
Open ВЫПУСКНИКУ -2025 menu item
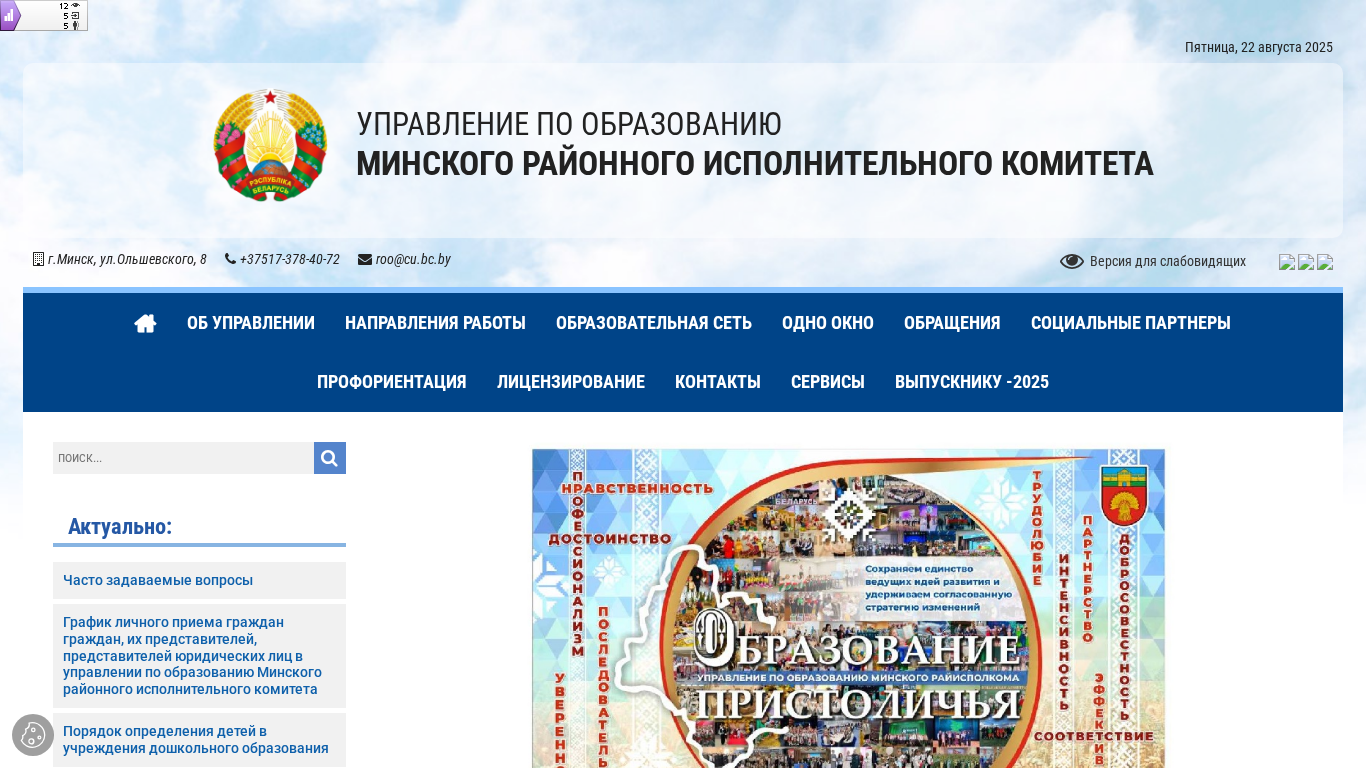[972, 382]
